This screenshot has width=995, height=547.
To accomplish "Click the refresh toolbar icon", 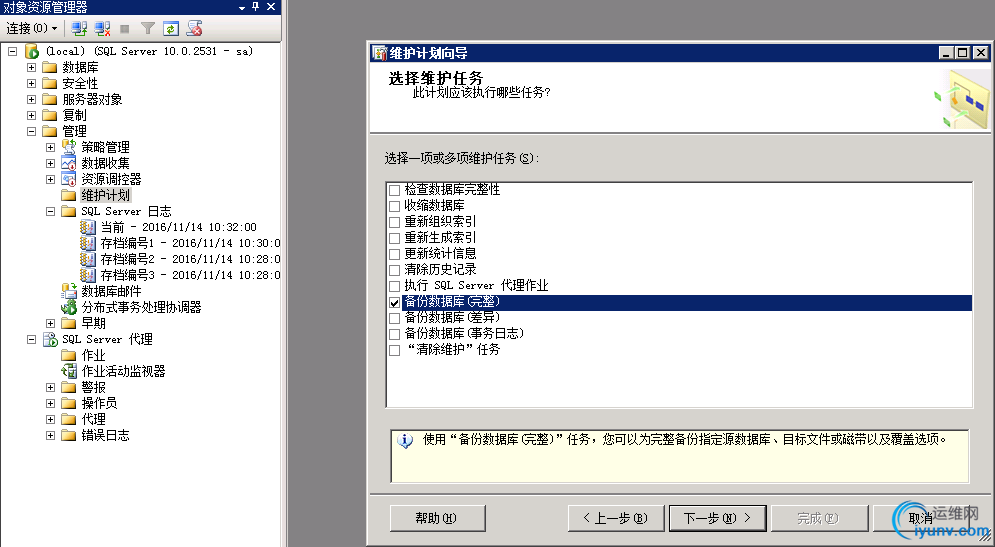I will pyautogui.click(x=171, y=28).
